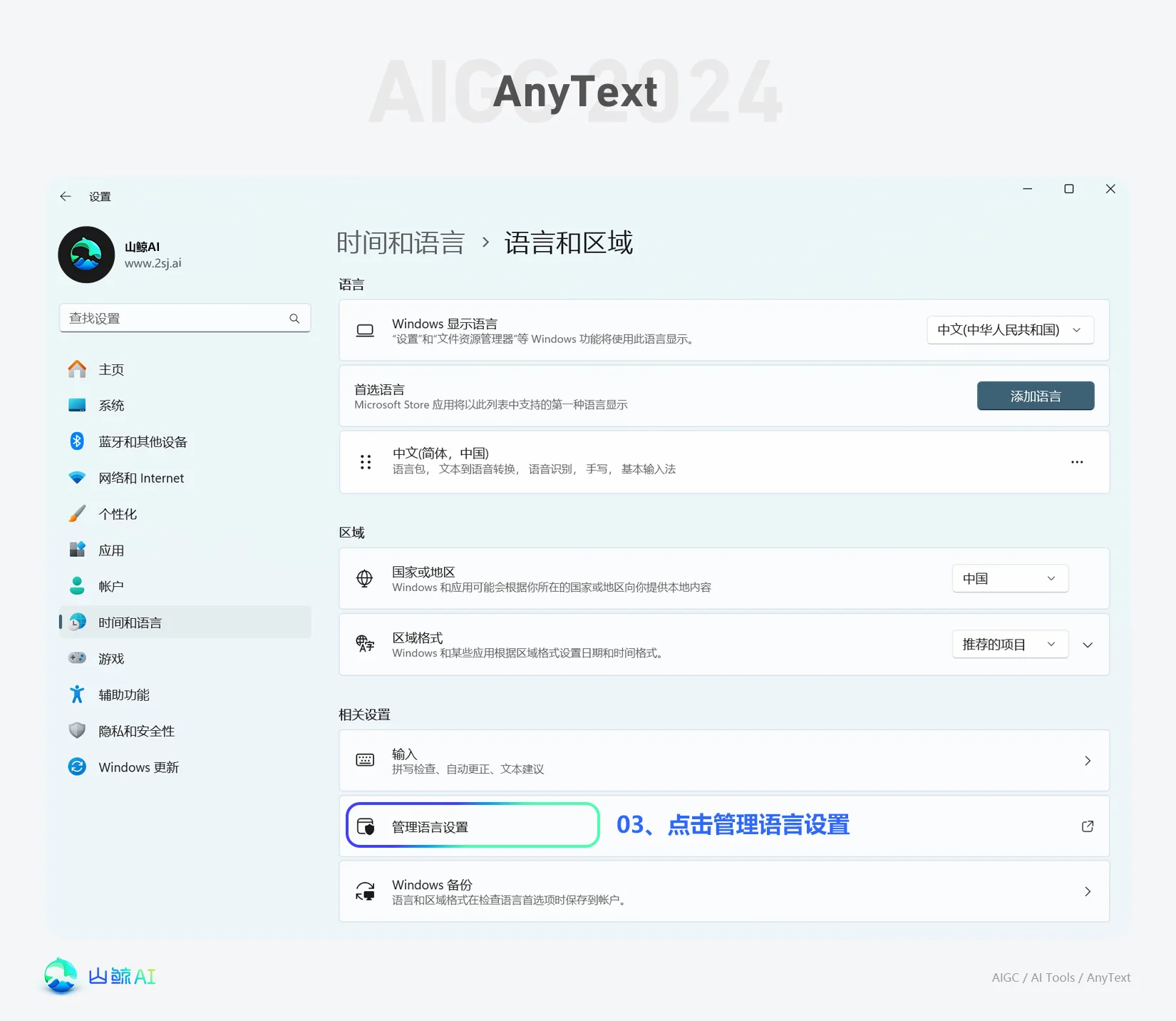Click the 帐户 person icon
Screen dimensions: 1176x1021
click(77, 586)
